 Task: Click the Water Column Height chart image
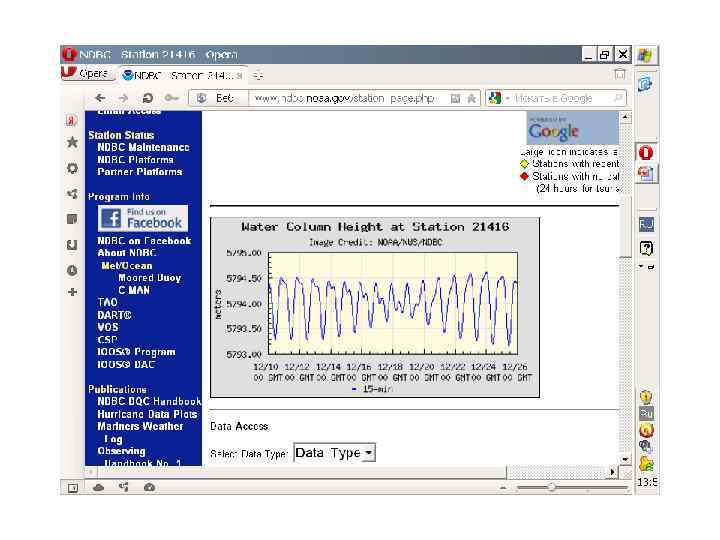(375, 307)
